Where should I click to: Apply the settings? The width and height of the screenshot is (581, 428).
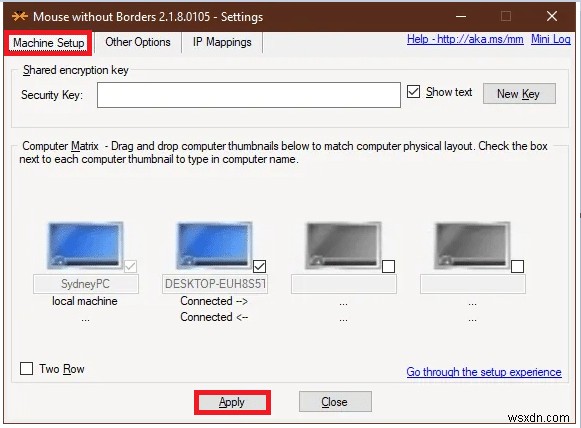(x=232, y=402)
